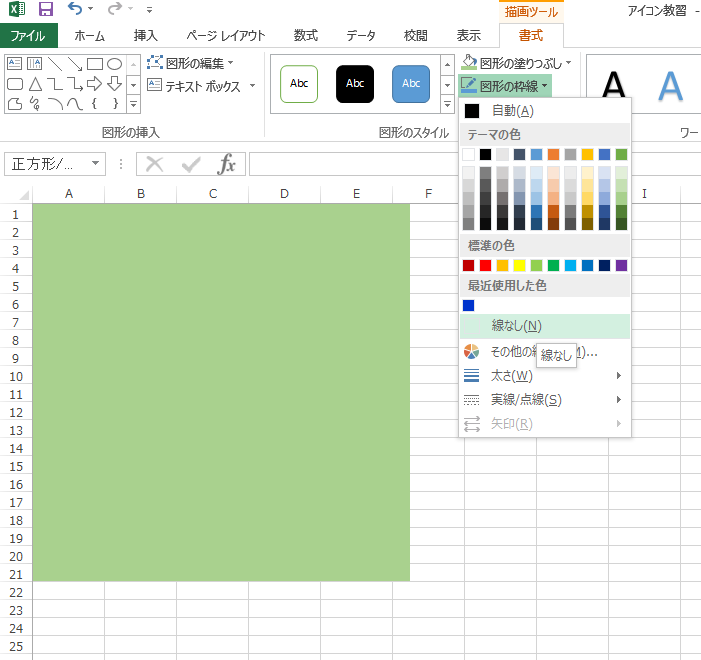Open Customize Quick Access Toolbar dropdown
This screenshot has width=701, height=660.
(149, 9)
